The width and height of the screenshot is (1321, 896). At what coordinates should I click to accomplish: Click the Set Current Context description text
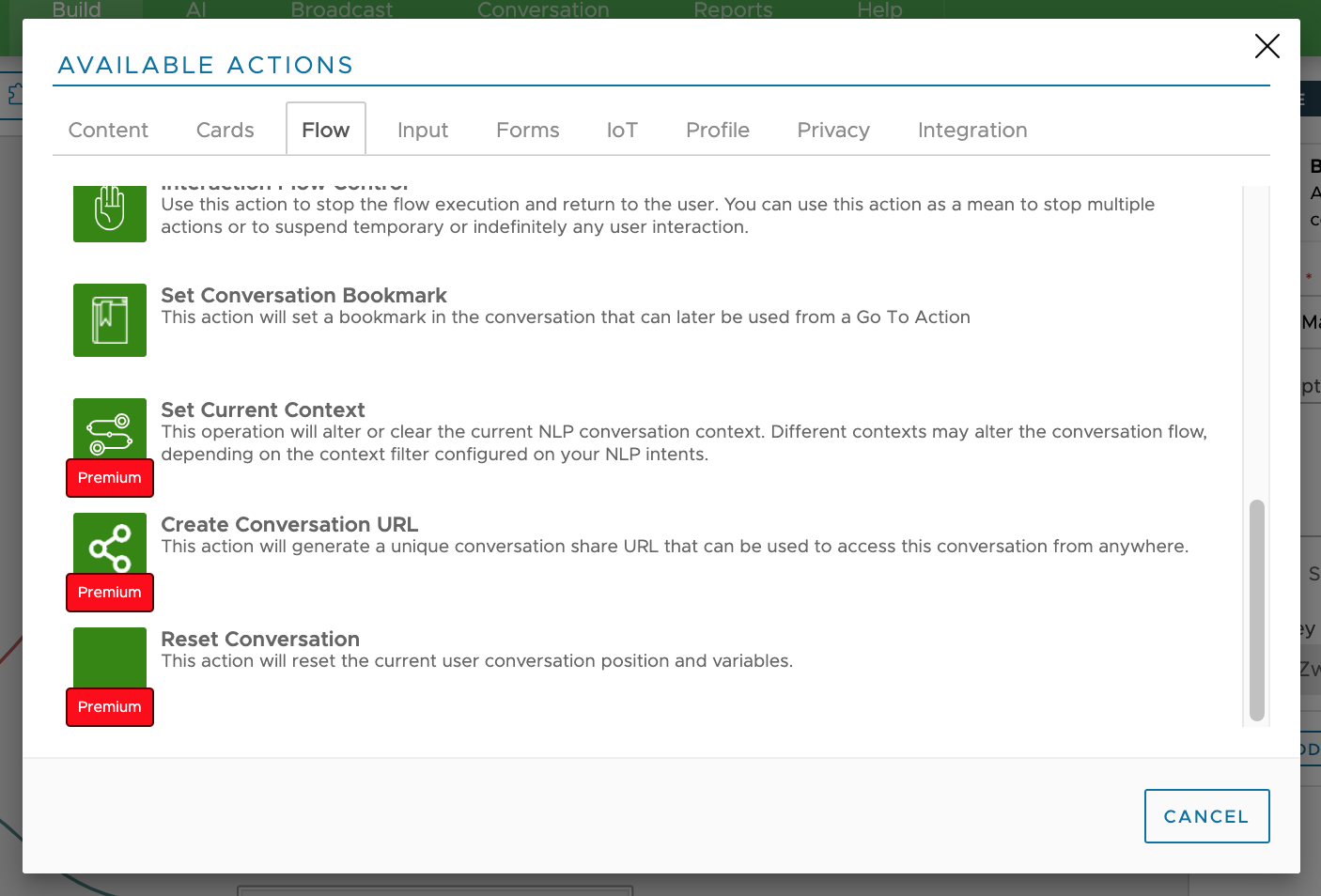(x=684, y=443)
